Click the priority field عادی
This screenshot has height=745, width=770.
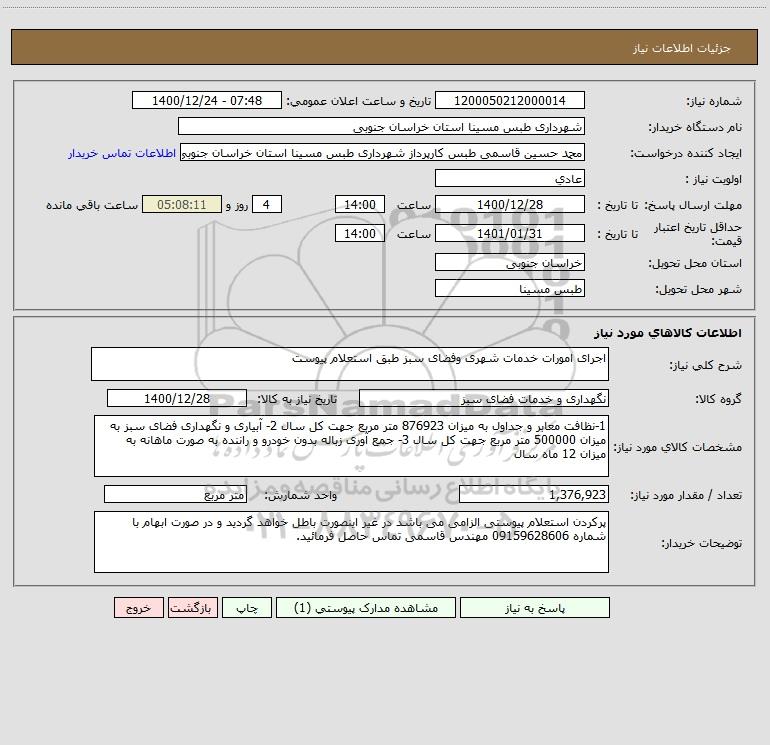click(510, 178)
